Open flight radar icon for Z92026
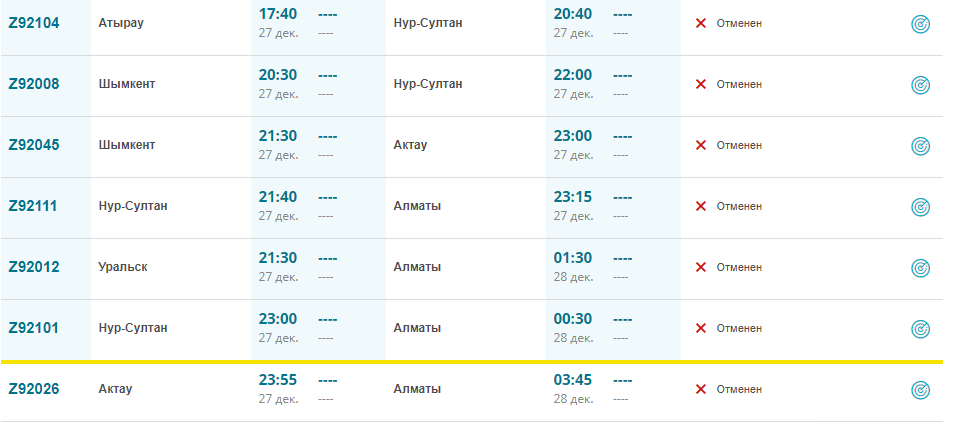 tap(920, 390)
